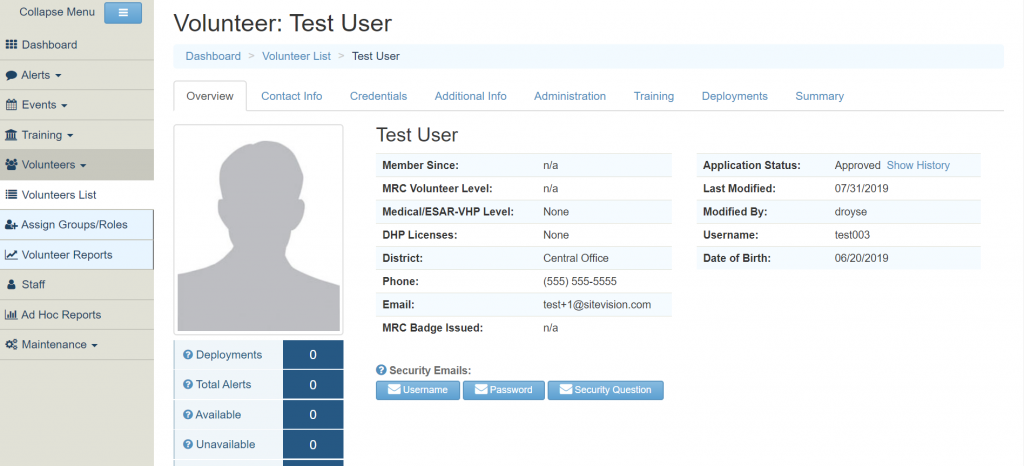Open Ad Hoc Reports in sidebar
Image resolution: width=1024 pixels, height=466 pixels.
tap(60, 315)
